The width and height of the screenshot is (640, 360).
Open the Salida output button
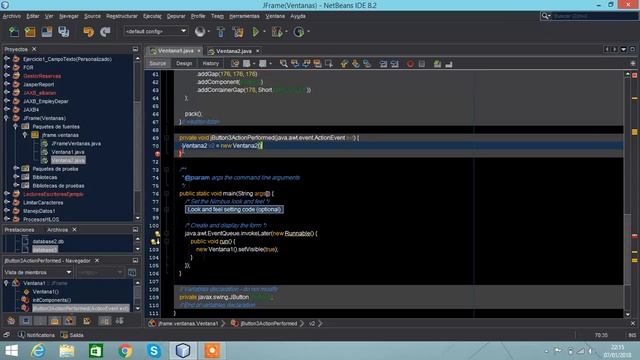point(72,335)
